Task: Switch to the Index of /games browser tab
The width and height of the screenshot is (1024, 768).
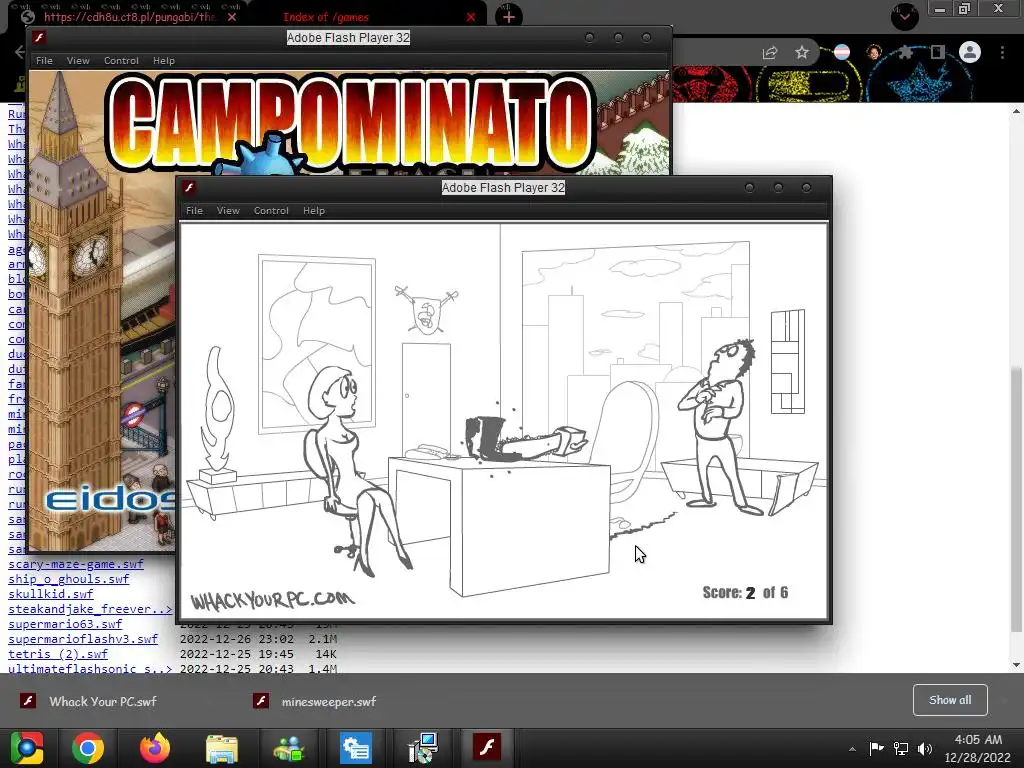Action: (x=326, y=17)
